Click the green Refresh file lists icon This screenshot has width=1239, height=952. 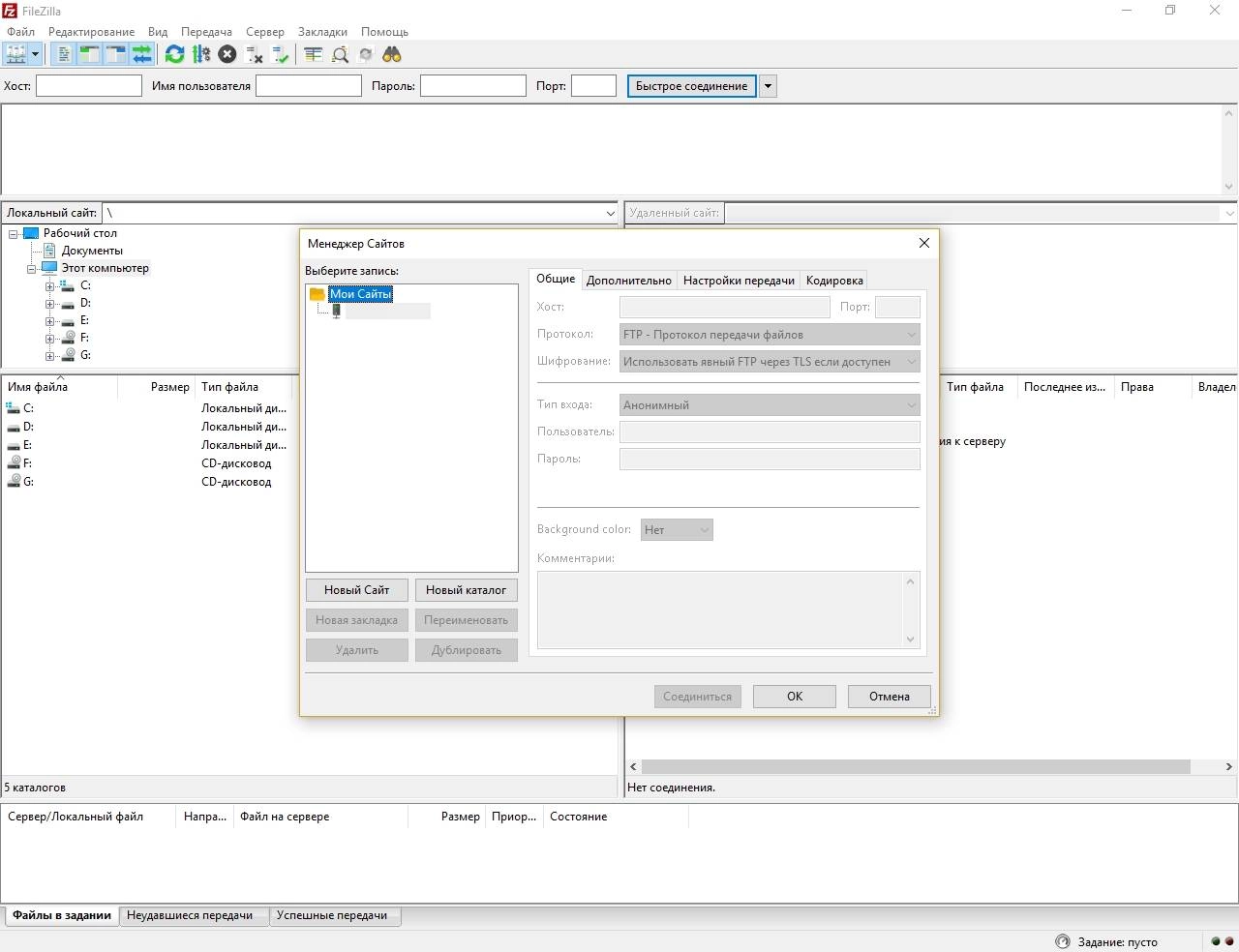(174, 54)
